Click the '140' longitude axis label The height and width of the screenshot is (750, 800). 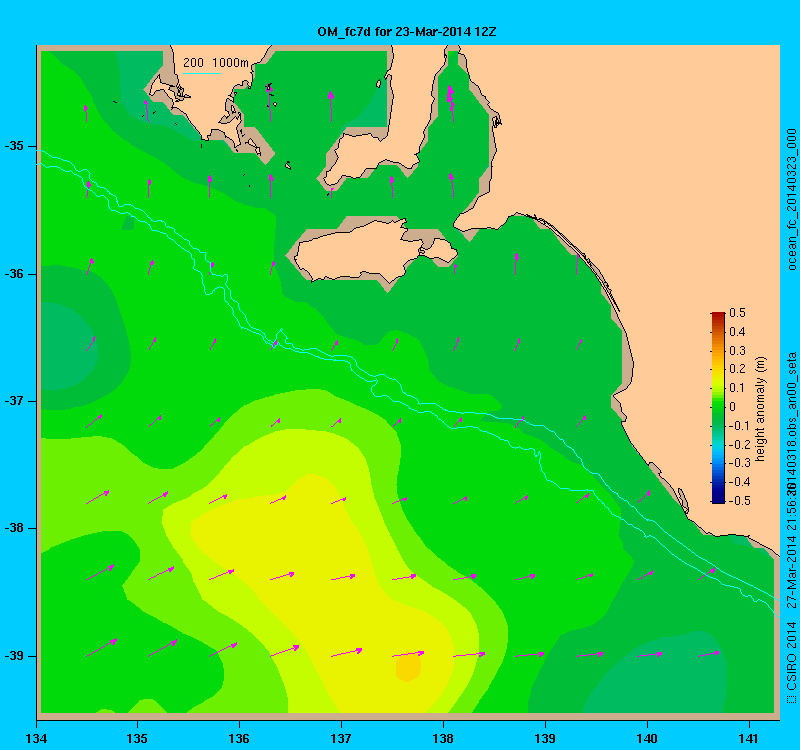(x=647, y=738)
